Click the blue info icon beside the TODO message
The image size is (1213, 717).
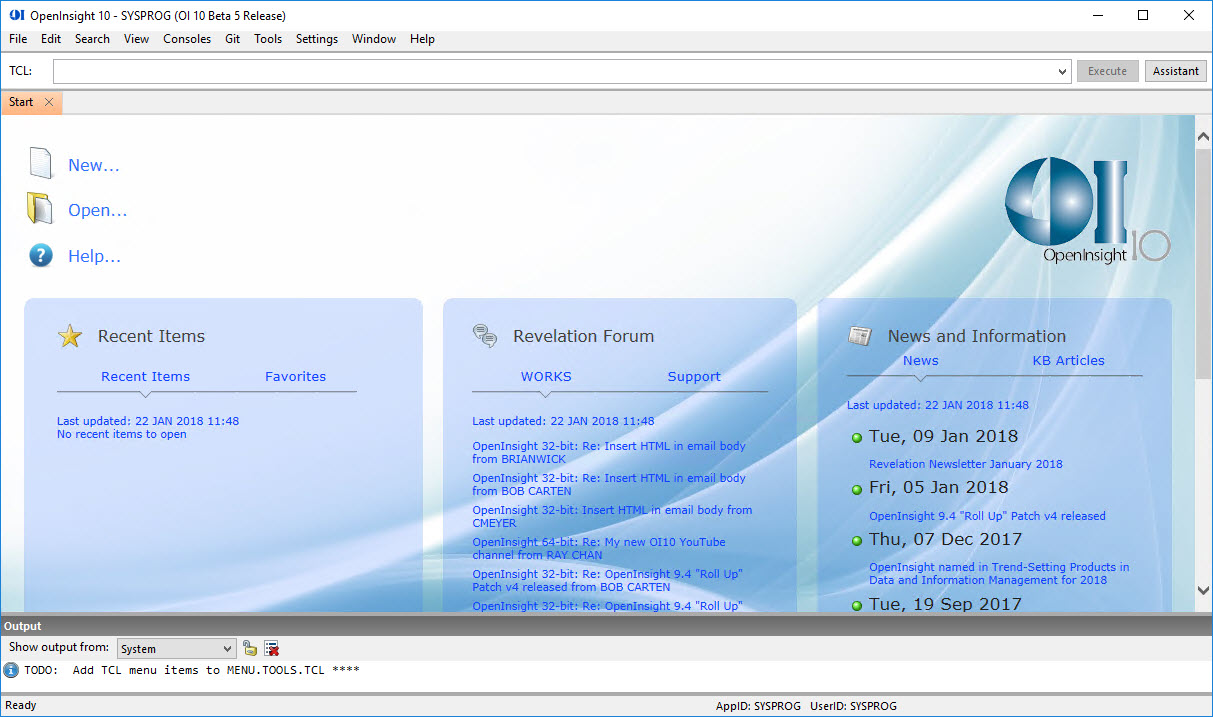(11, 670)
